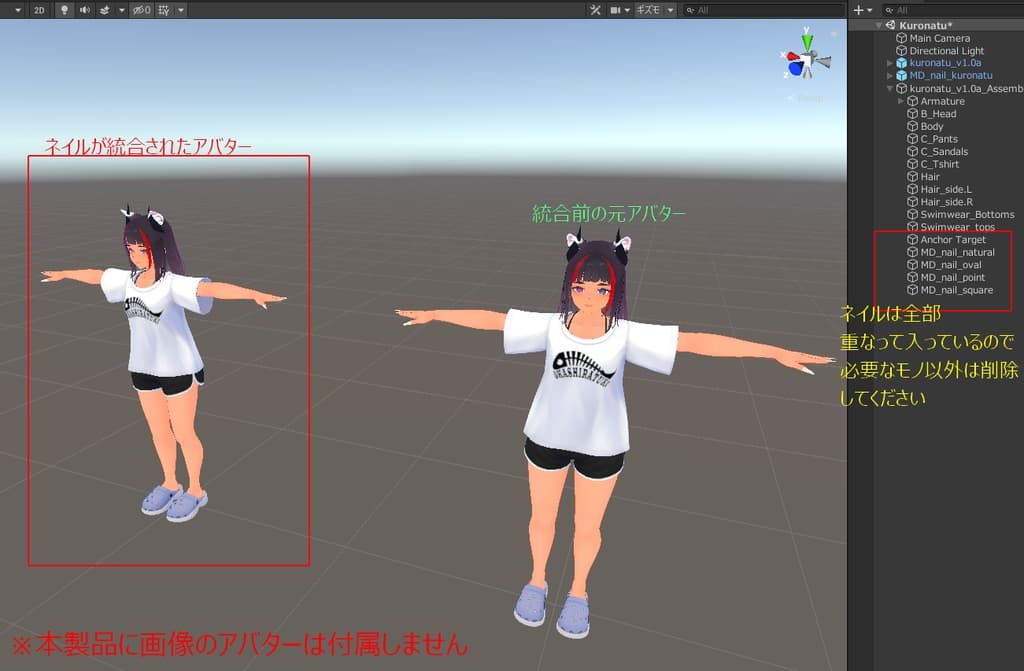Toggle scene audio speaker button

pos(85,10)
